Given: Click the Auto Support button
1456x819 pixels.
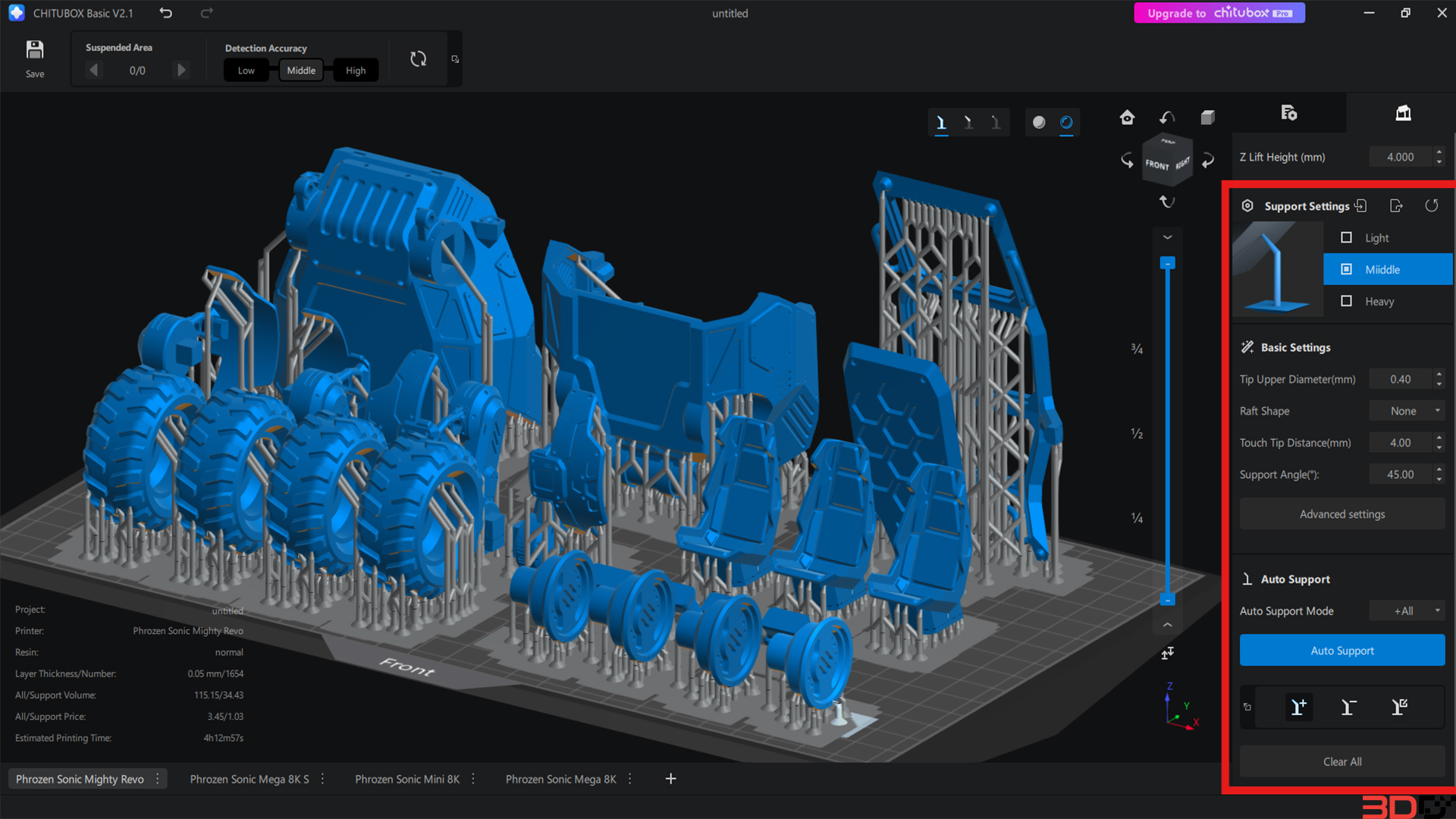Looking at the screenshot, I should pyautogui.click(x=1342, y=651).
